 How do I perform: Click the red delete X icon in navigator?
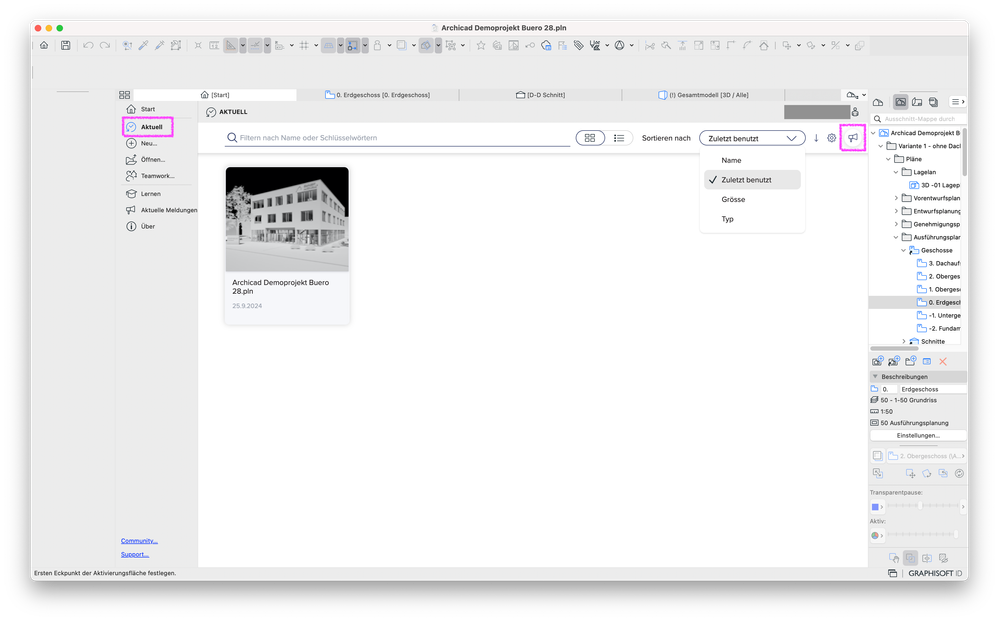[x=943, y=362]
